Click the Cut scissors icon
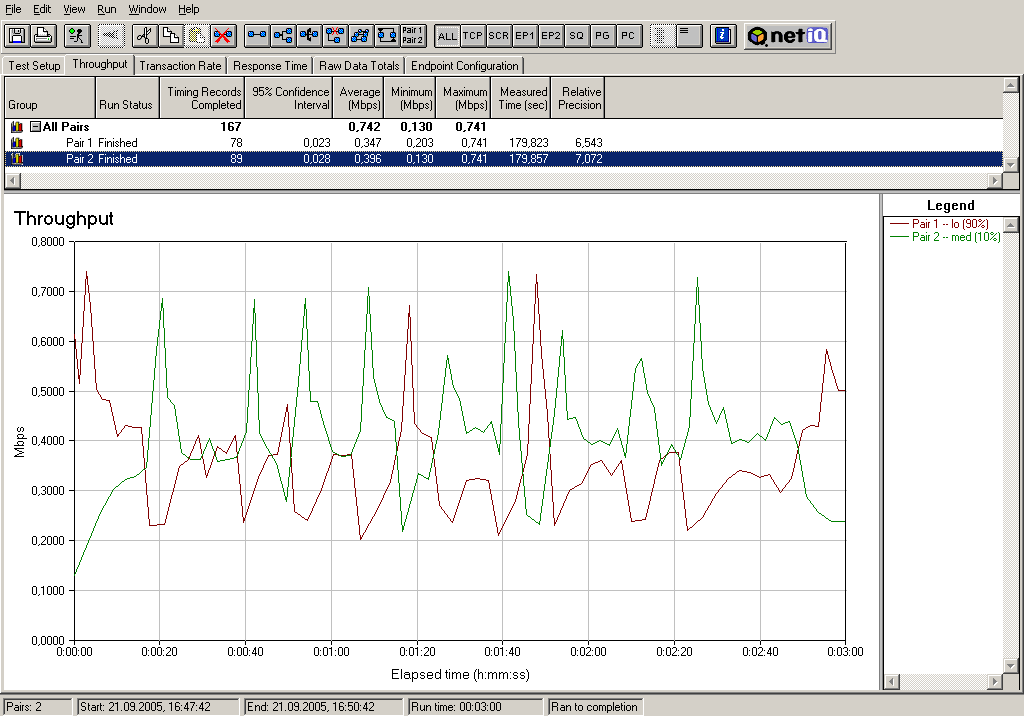 tap(145, 36)
